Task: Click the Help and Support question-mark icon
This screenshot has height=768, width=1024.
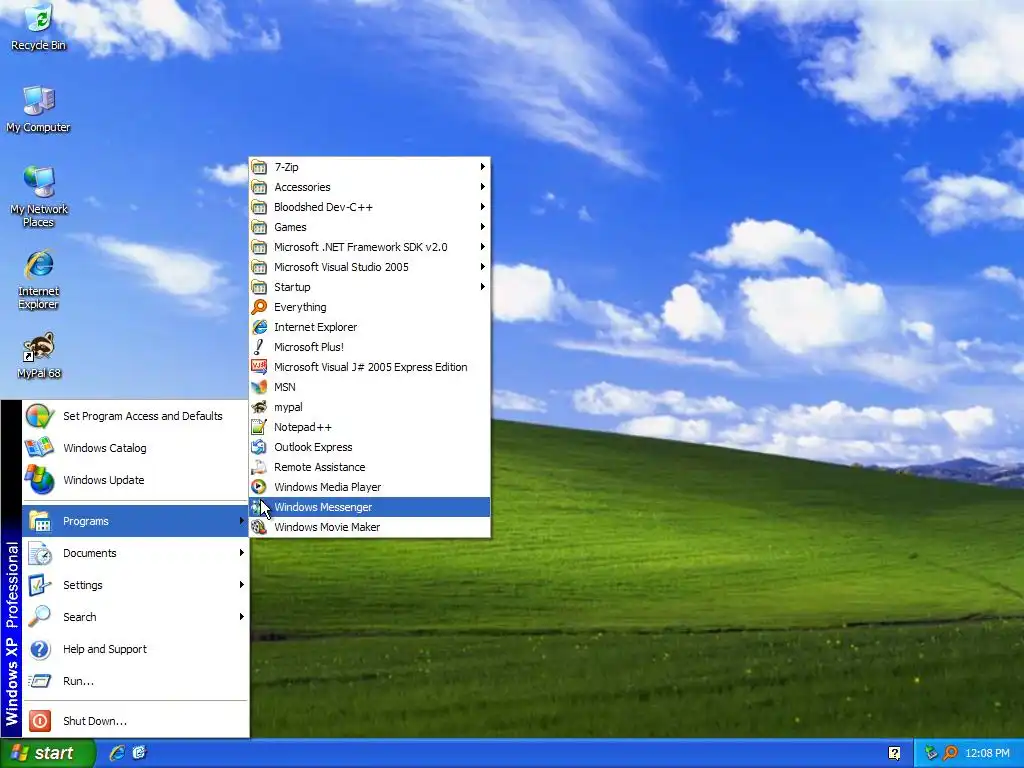Action: tap(40, 649)
